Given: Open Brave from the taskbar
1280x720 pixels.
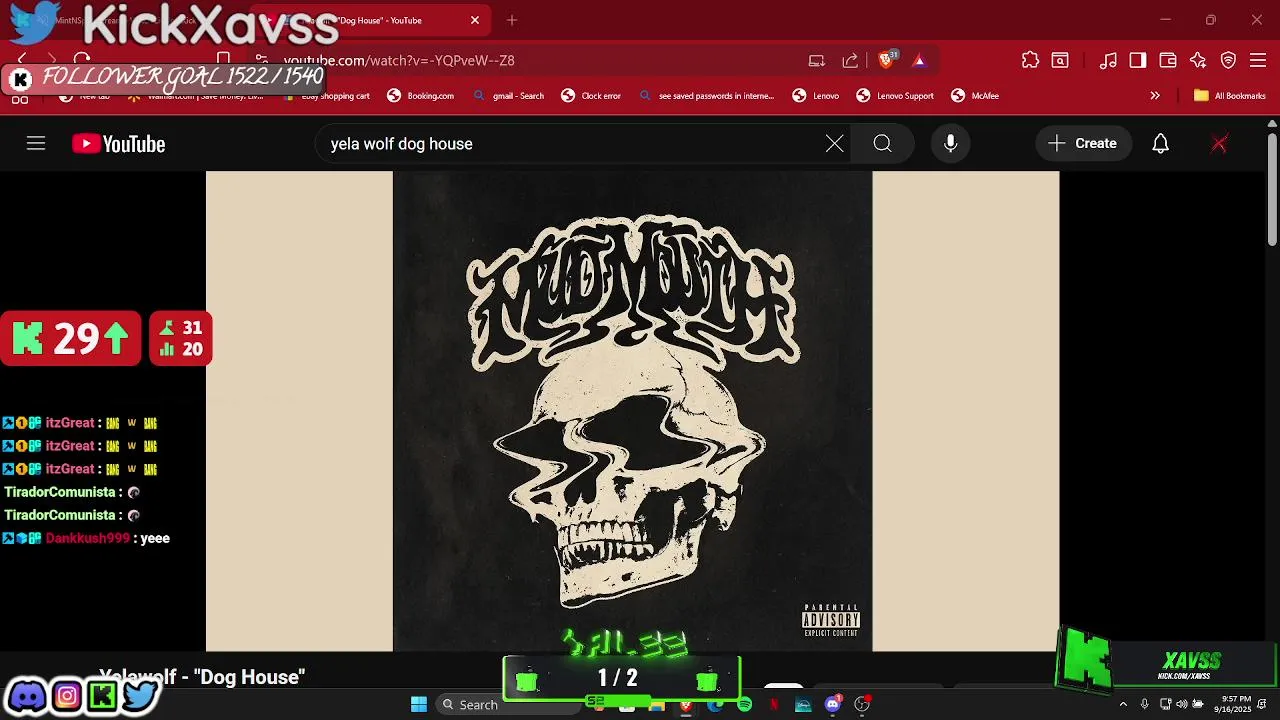Looking at the screenshot, I should tap(685, 705).
